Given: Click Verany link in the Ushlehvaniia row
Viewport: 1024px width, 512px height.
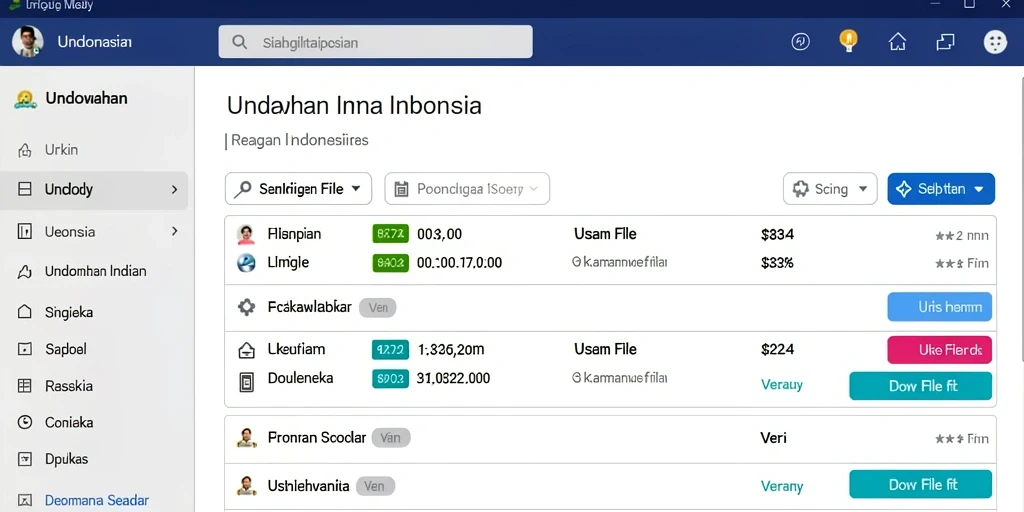Looking at the screenshot, I should click(782, 486).
